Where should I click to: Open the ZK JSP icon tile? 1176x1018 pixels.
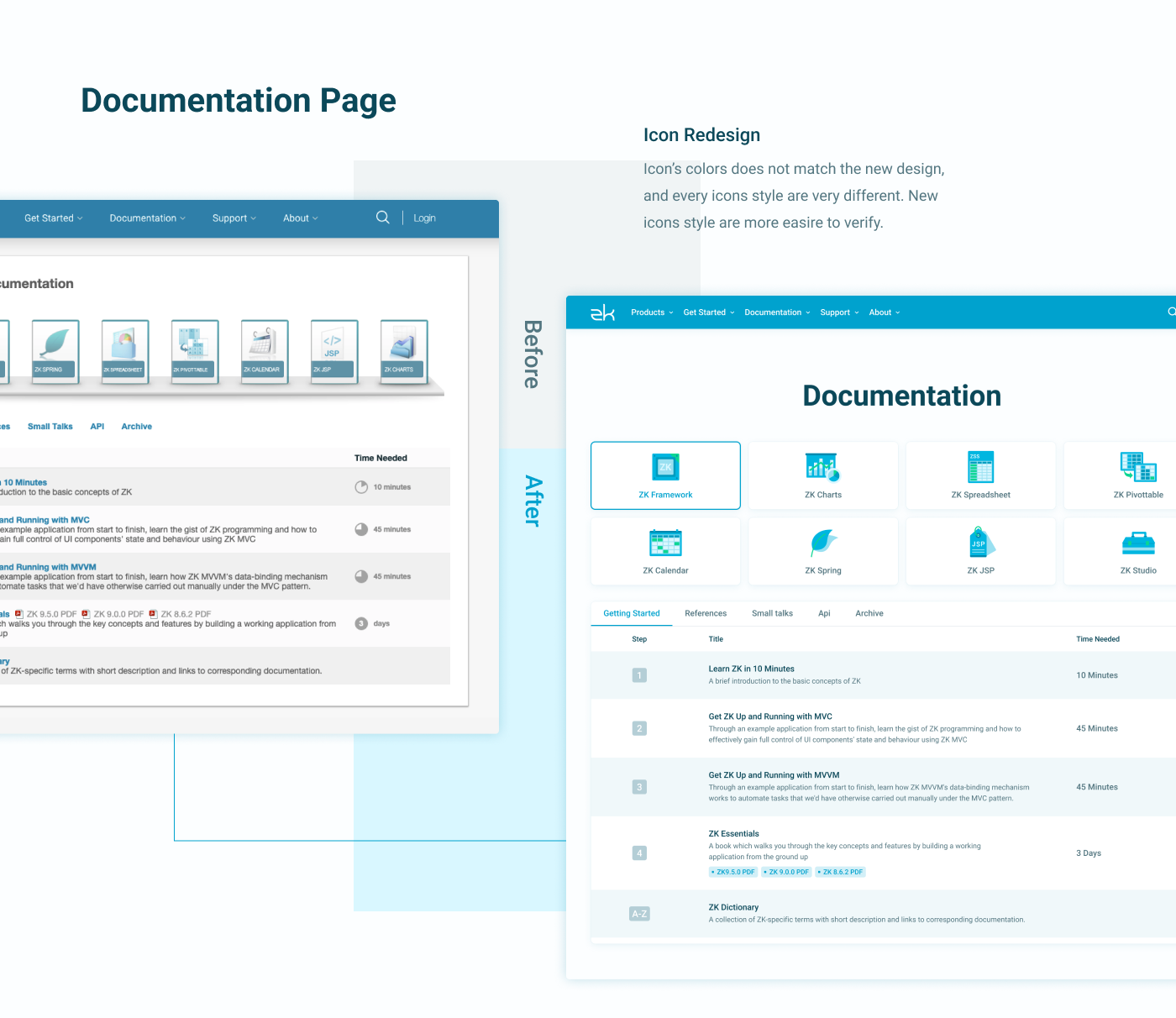pyautogui.click(x=980, y=551)
